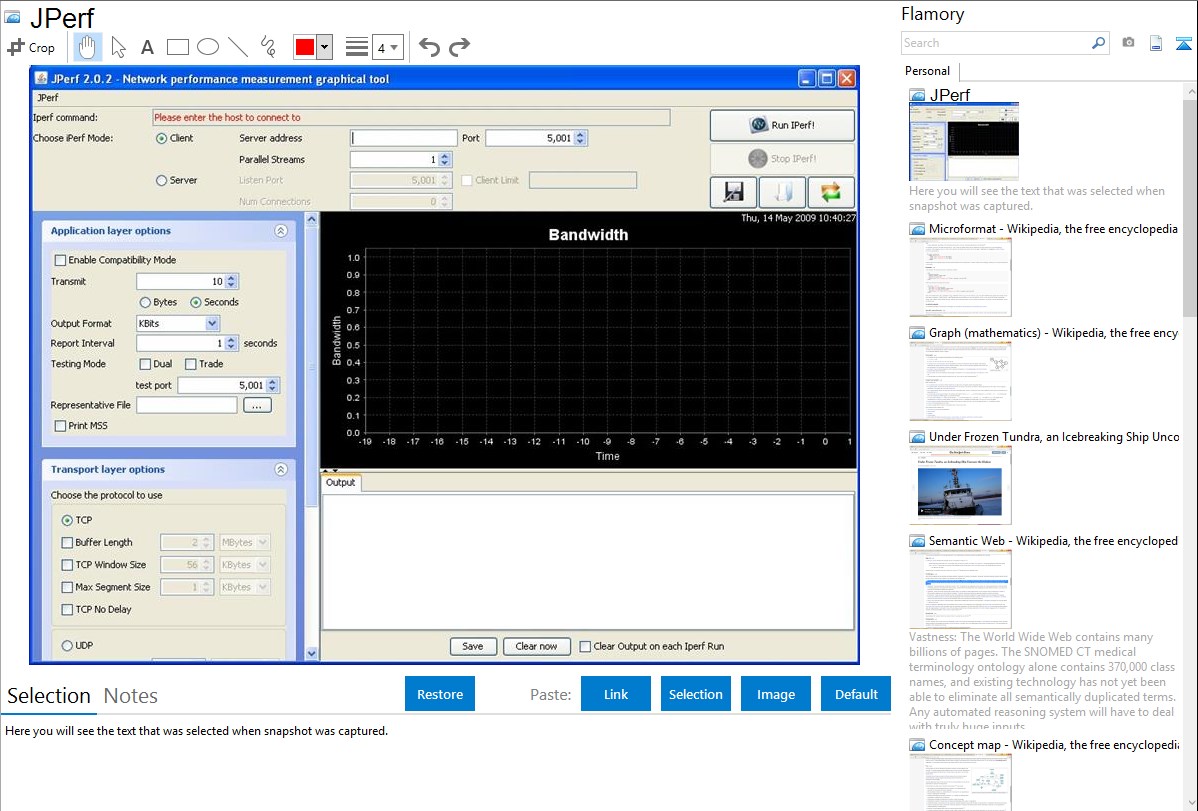Open the JPerf menu in the menu bar

[48, 98]
